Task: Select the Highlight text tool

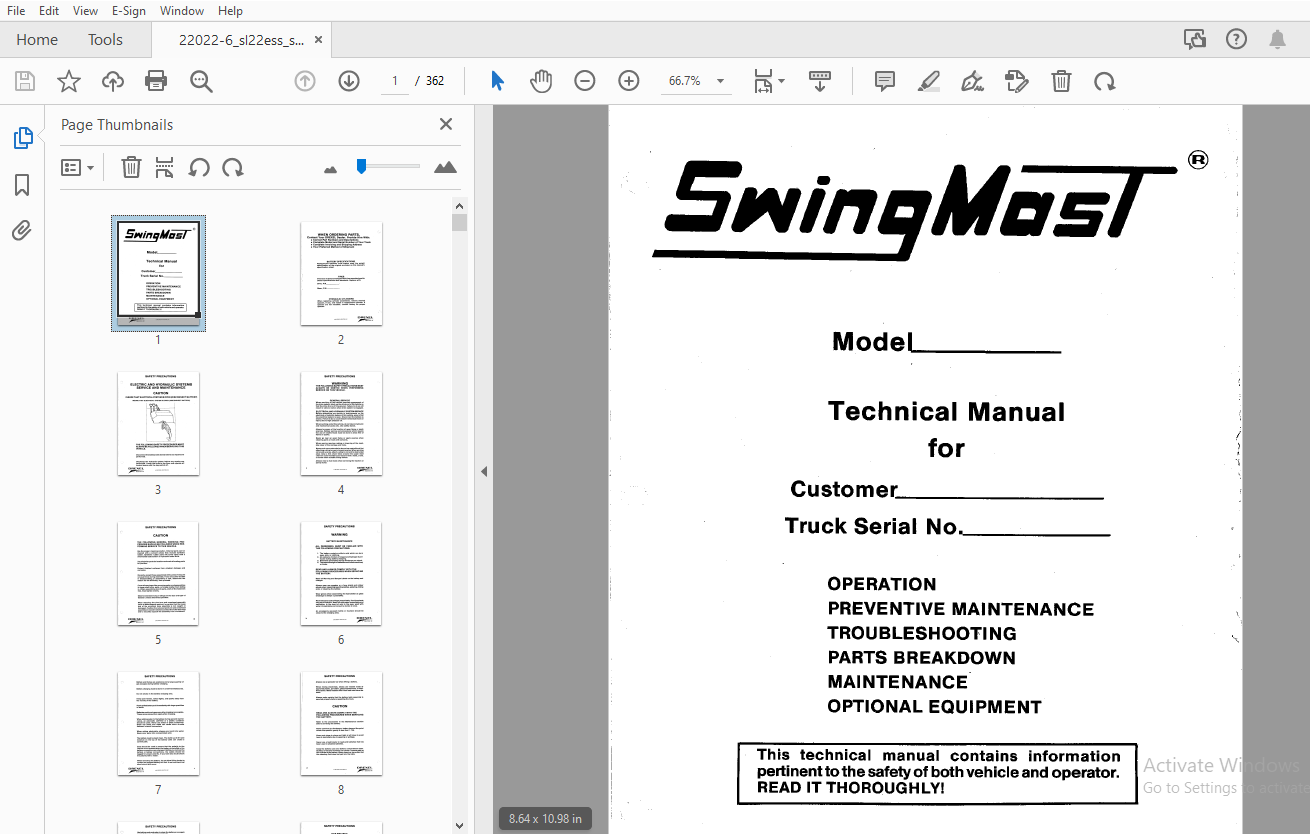Action: pos(929,81)
